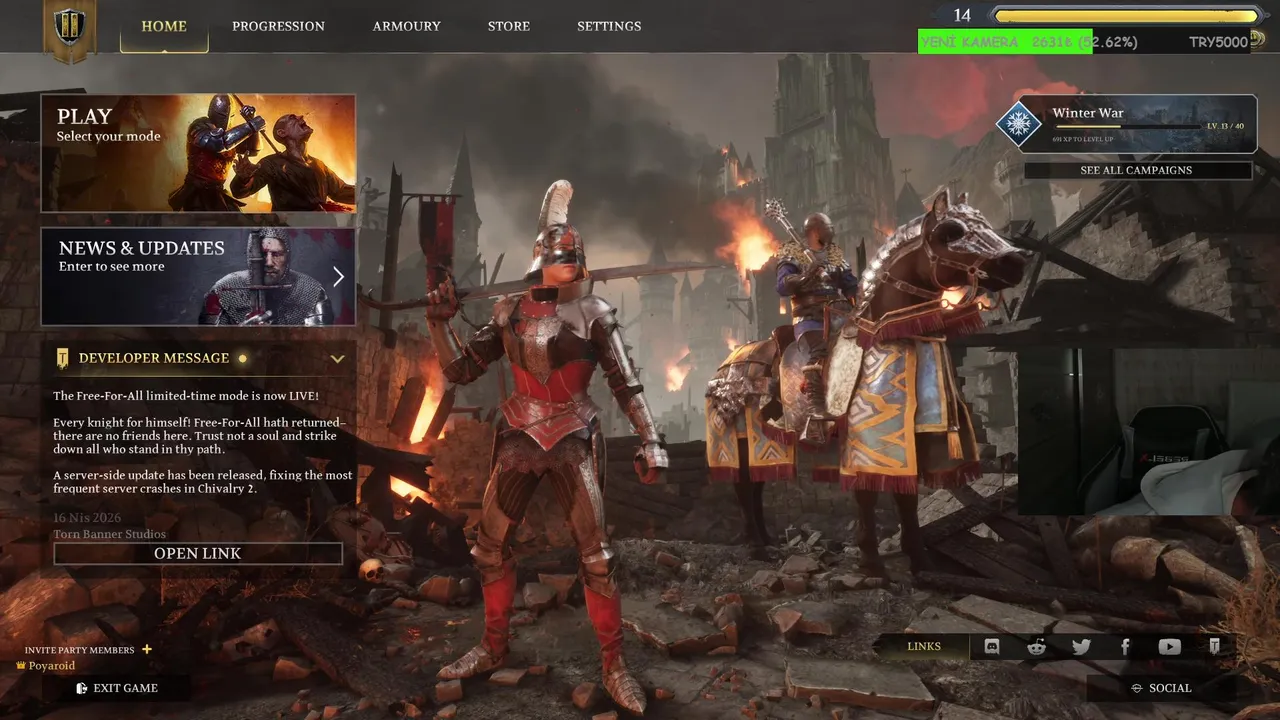1280x720 pixels.
Task: Open the Settings tab
Action: [609, 26]
